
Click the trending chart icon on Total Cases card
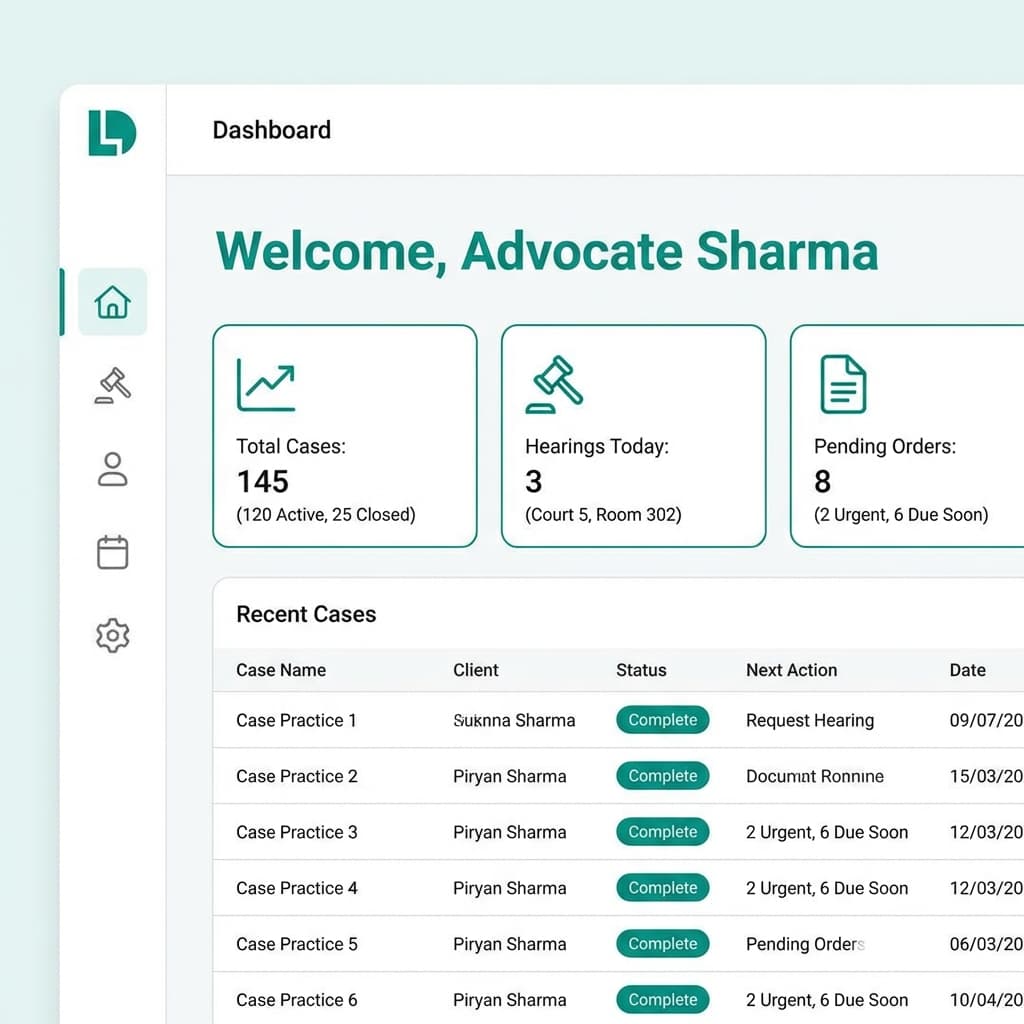266,384
